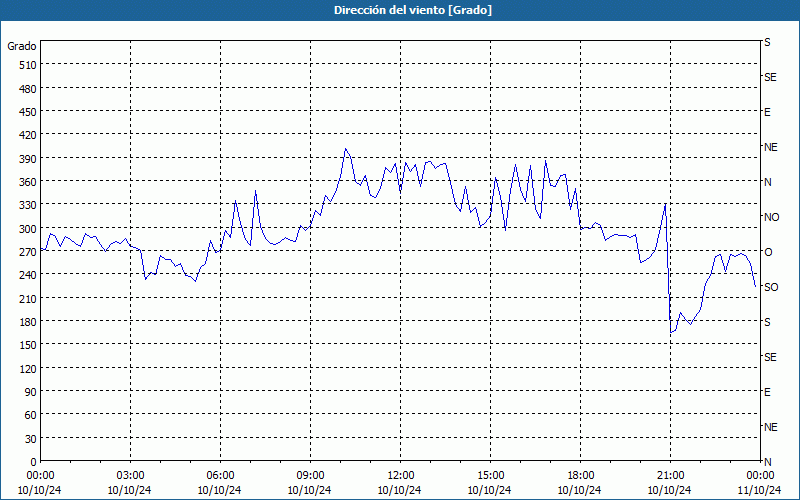Select the 12:00 time axis label

pyautogui.click(x=401, y=476)
